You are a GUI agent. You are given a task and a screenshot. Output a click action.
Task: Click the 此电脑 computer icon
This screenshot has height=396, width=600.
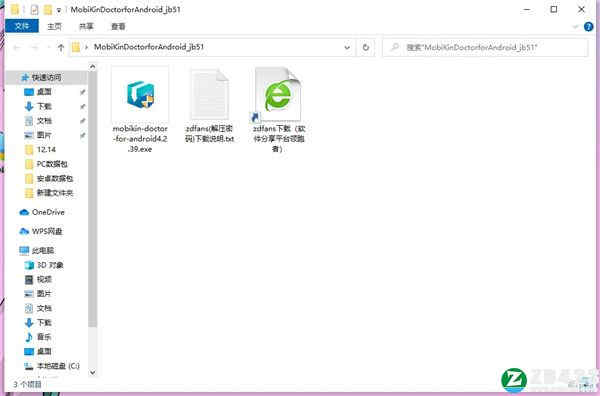coord(24,251)
